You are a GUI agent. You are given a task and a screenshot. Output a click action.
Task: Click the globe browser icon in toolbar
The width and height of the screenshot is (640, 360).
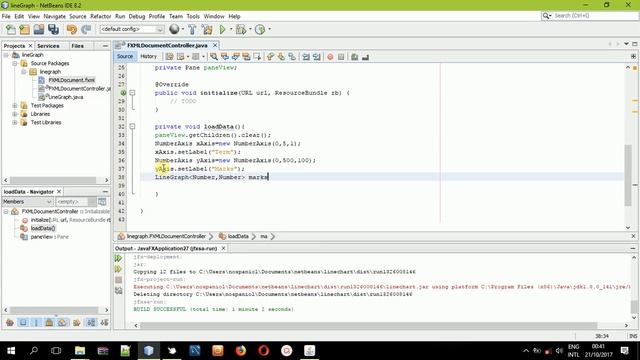coord(174,29)
